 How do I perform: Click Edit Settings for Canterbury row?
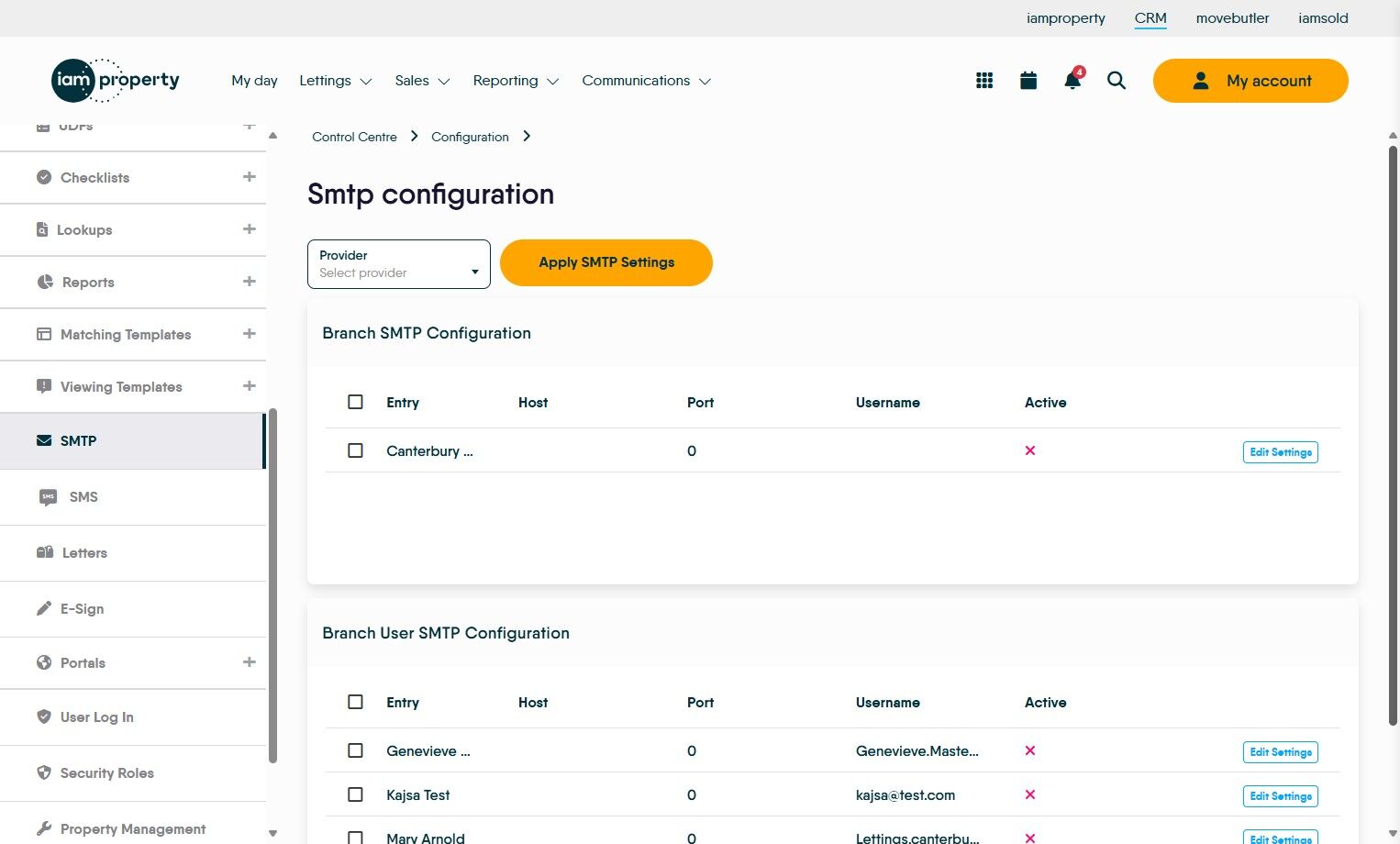(1280, 452)
